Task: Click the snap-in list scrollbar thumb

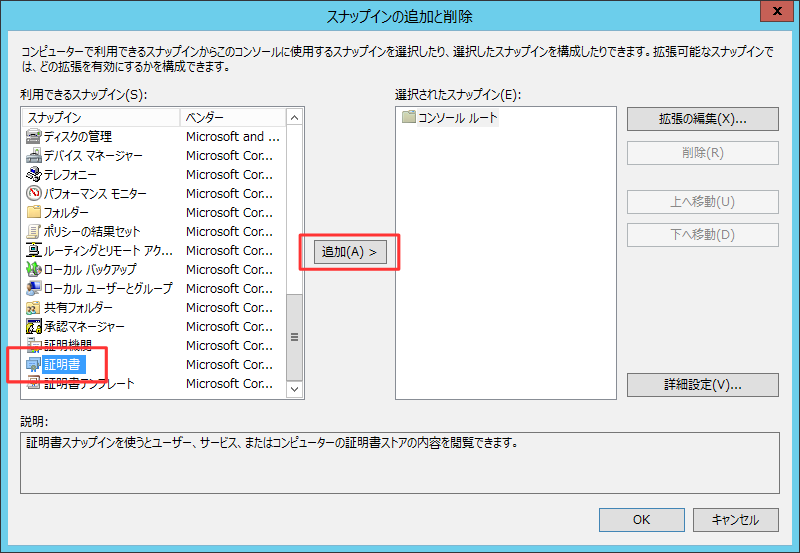Action: 294,337
